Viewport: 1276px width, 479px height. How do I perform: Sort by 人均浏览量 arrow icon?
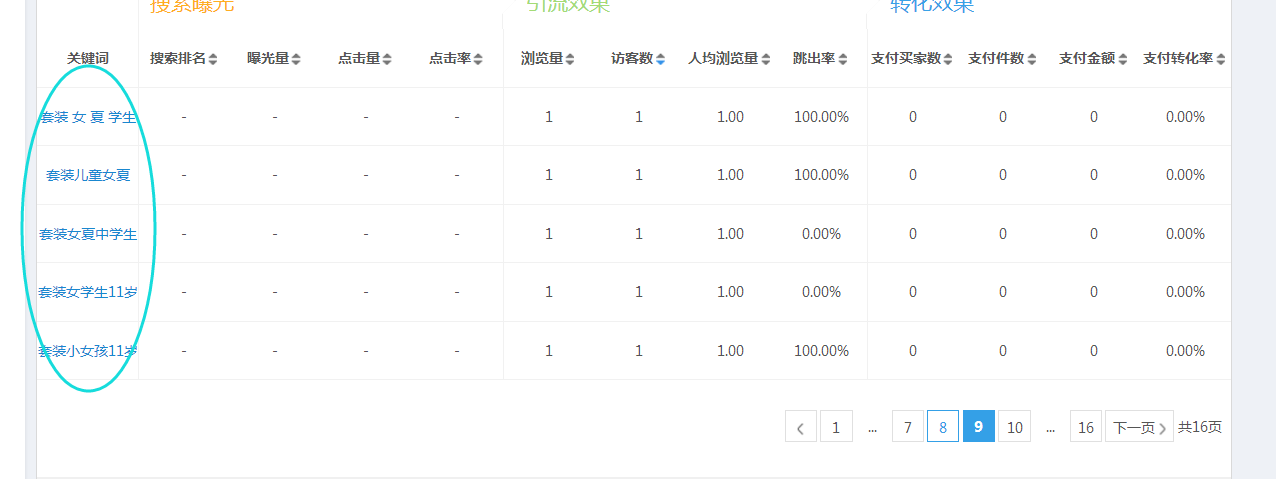(x=766, y=59)
